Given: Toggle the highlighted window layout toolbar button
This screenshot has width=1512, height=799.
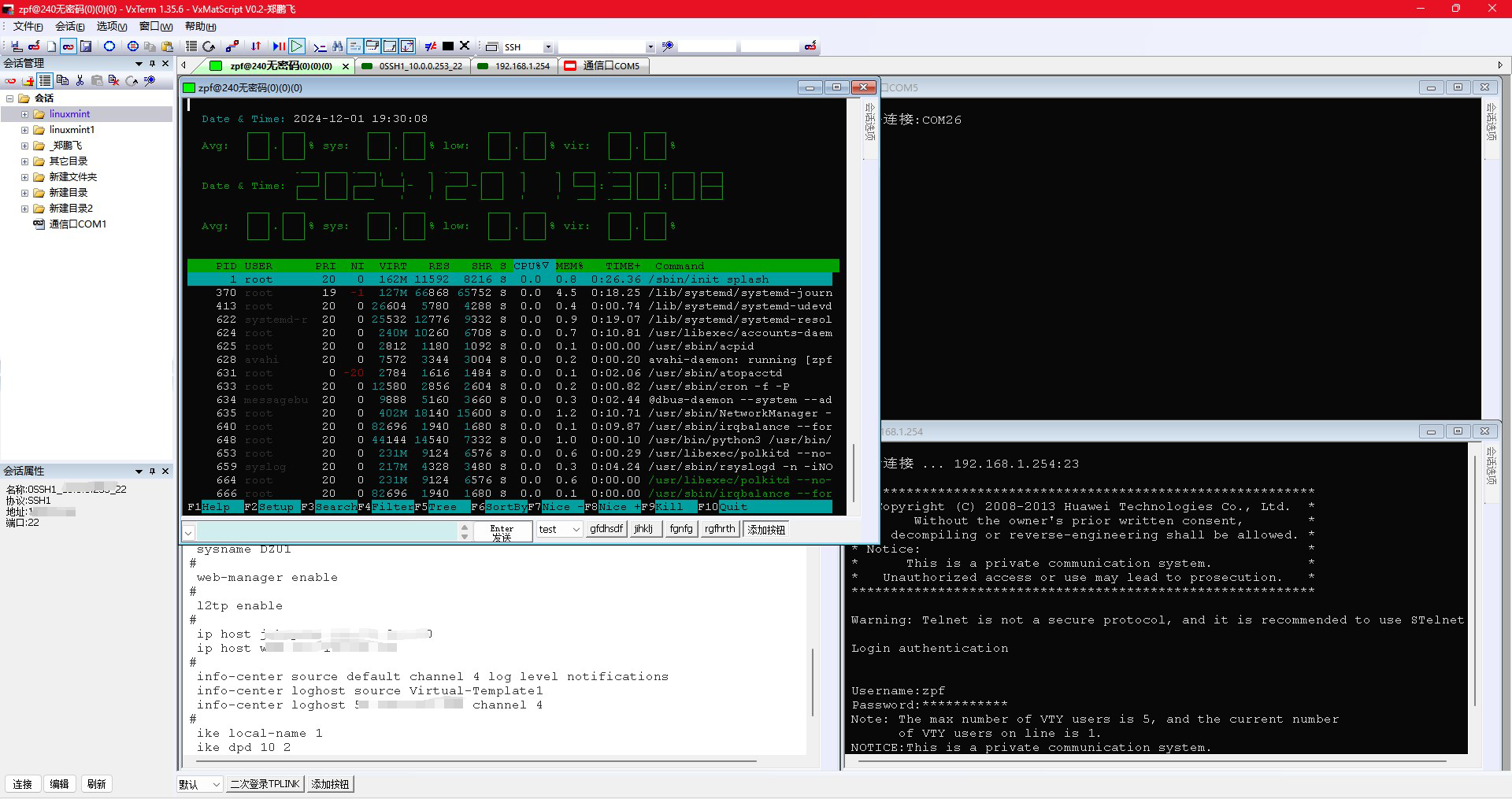Looking at the screenshot, I should (407, 46).
